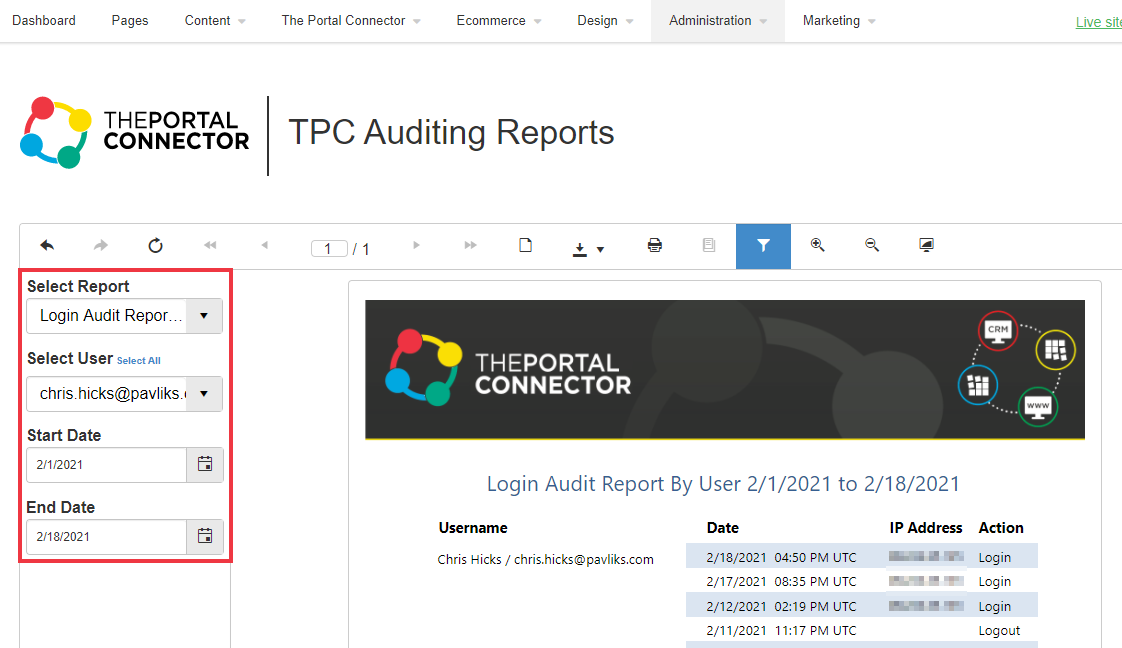Expand the Select Report dropdown arrow
Image resolution: width=1122 pixels, height=648 pixels.
(204, 315)
